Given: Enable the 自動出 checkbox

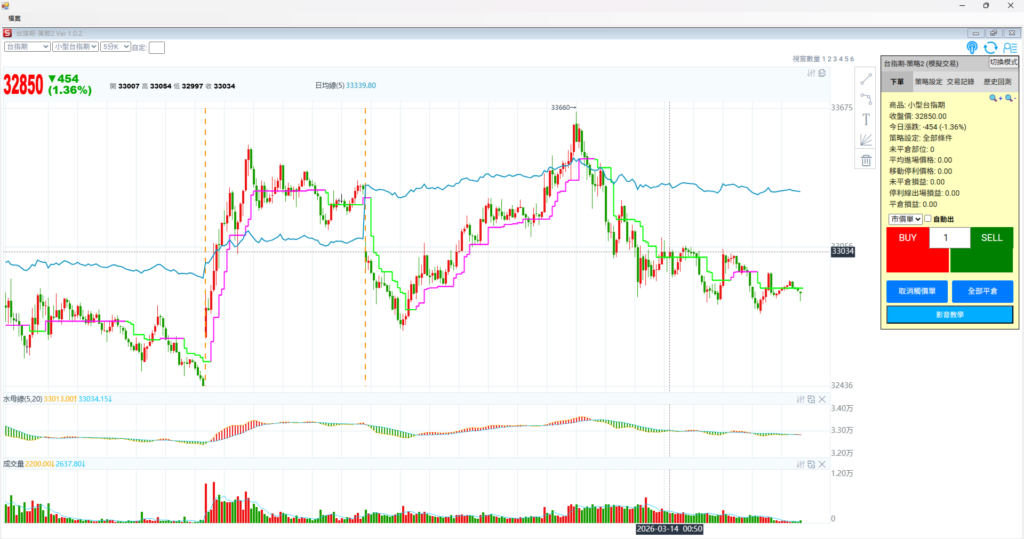Looking at the screenshot, I should click(928, 219).
